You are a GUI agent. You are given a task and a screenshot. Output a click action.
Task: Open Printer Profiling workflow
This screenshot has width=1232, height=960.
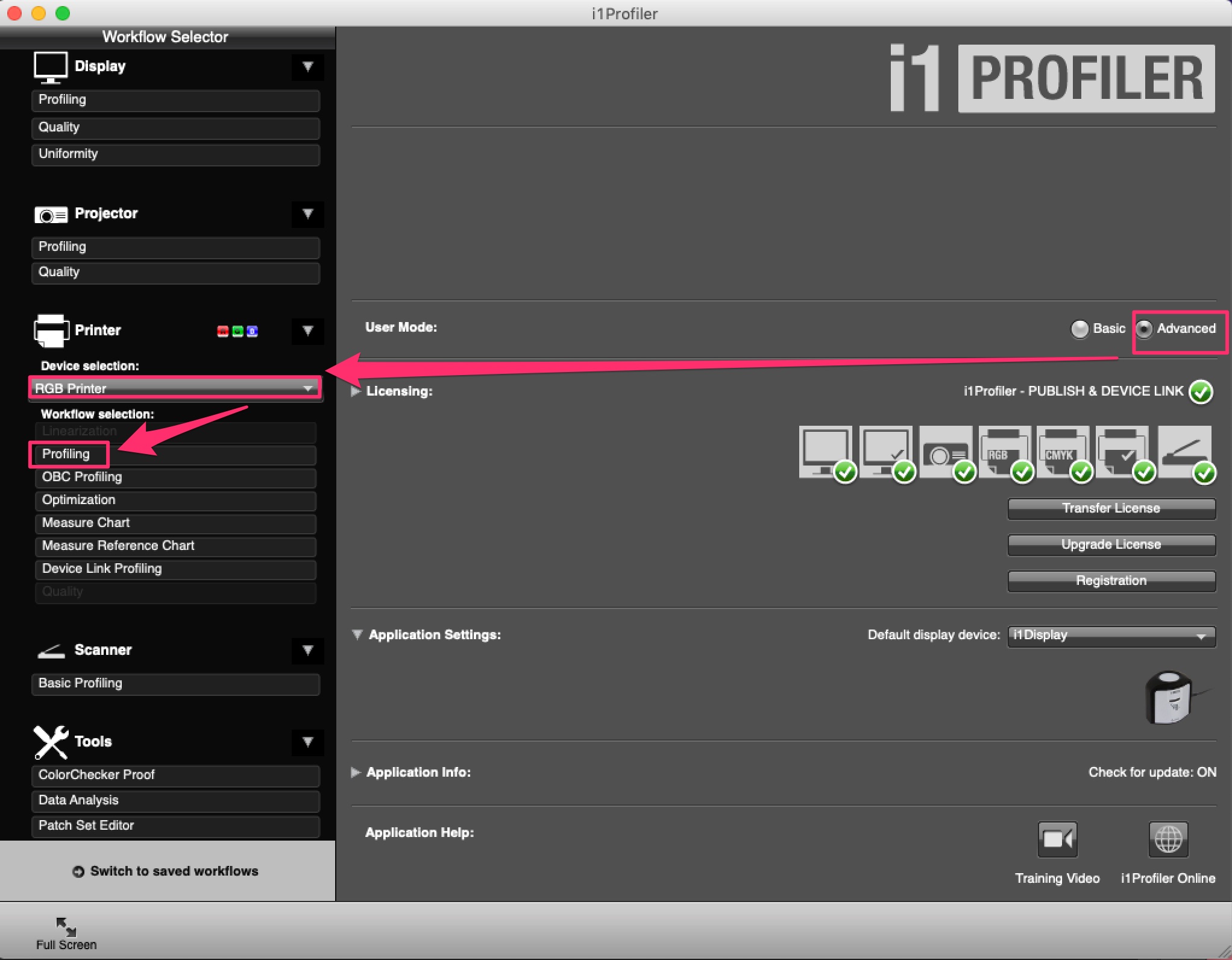pyautogui.click(x=66, y=454)
